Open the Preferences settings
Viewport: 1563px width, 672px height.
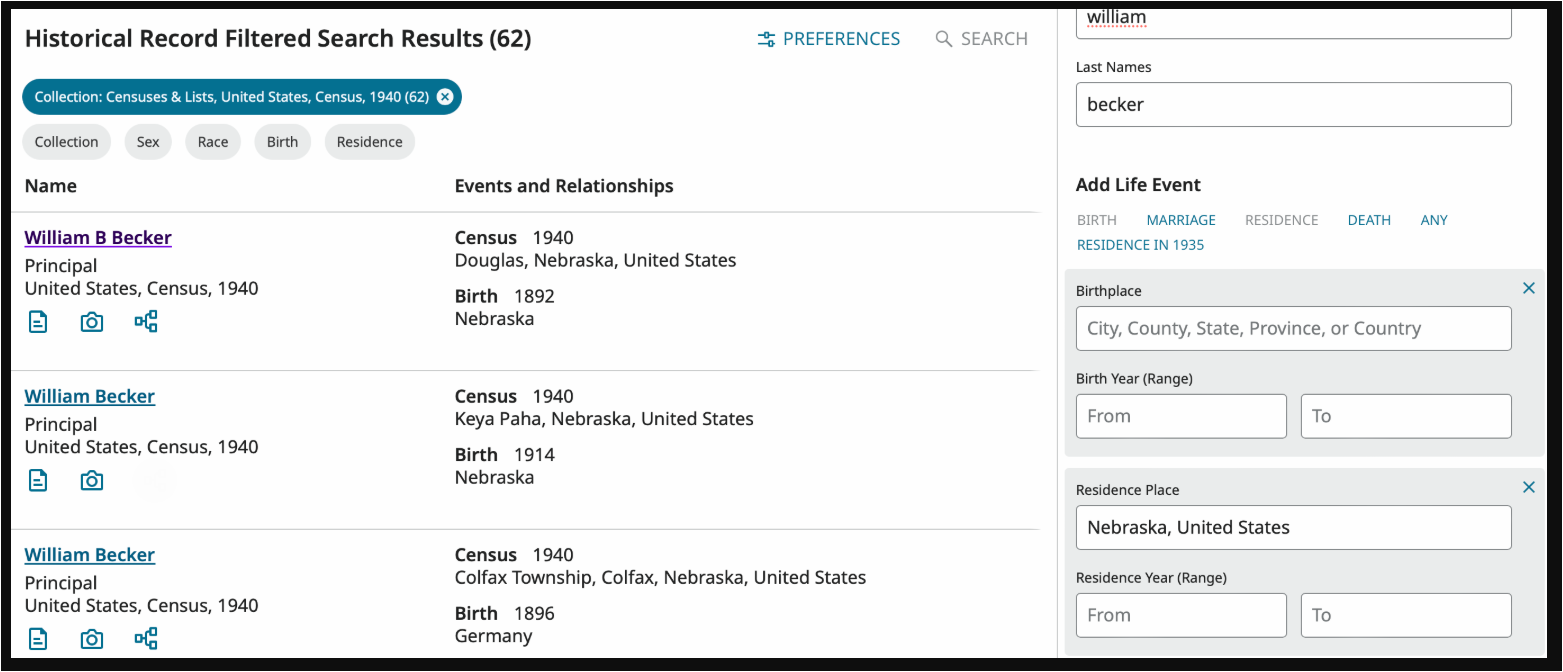click(829, 39)
